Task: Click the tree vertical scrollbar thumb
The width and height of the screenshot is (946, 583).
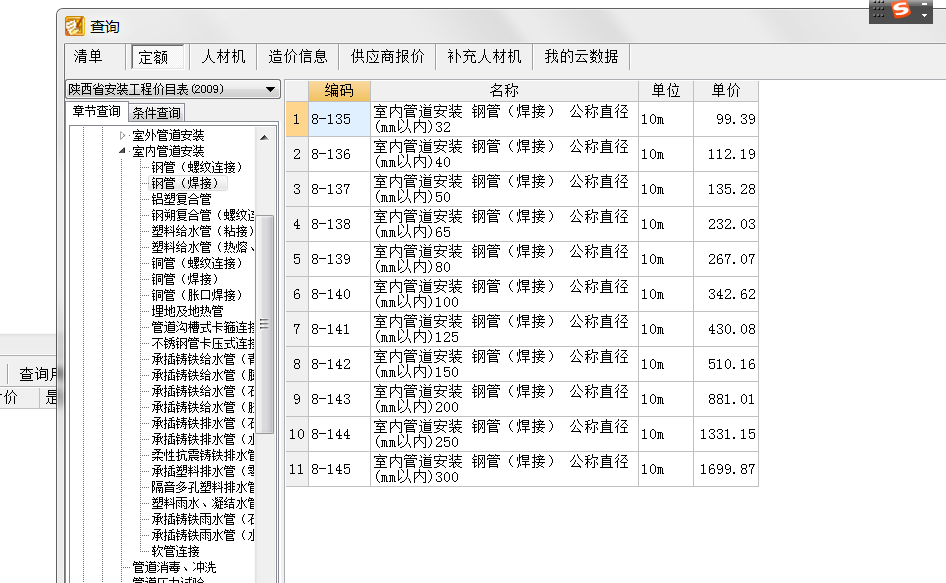Action: (264, 323)
